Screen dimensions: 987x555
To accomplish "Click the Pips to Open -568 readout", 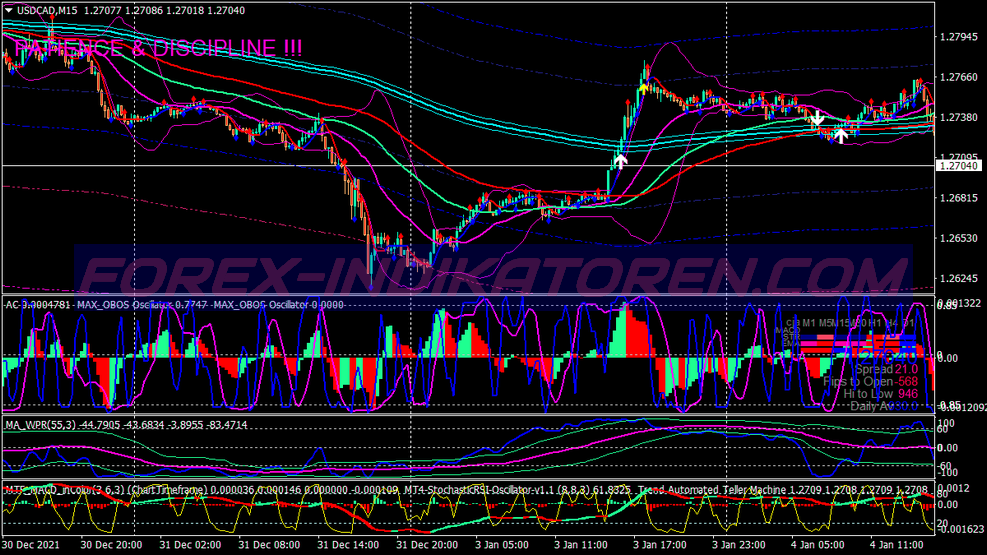I will pyautogui.click(x=870, y=381).
